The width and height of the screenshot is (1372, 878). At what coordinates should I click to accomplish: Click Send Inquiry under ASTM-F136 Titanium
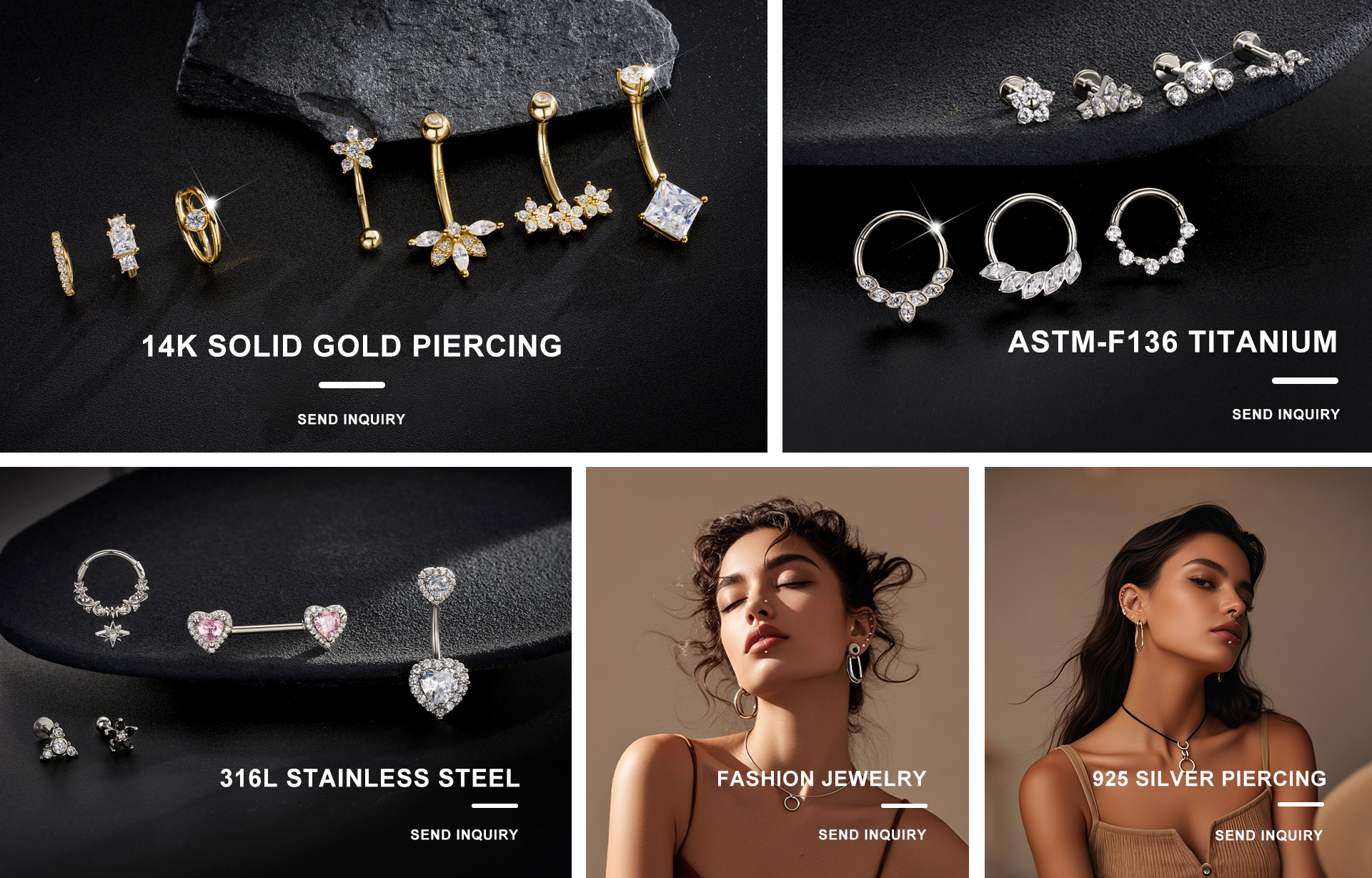pos(1286,415)
